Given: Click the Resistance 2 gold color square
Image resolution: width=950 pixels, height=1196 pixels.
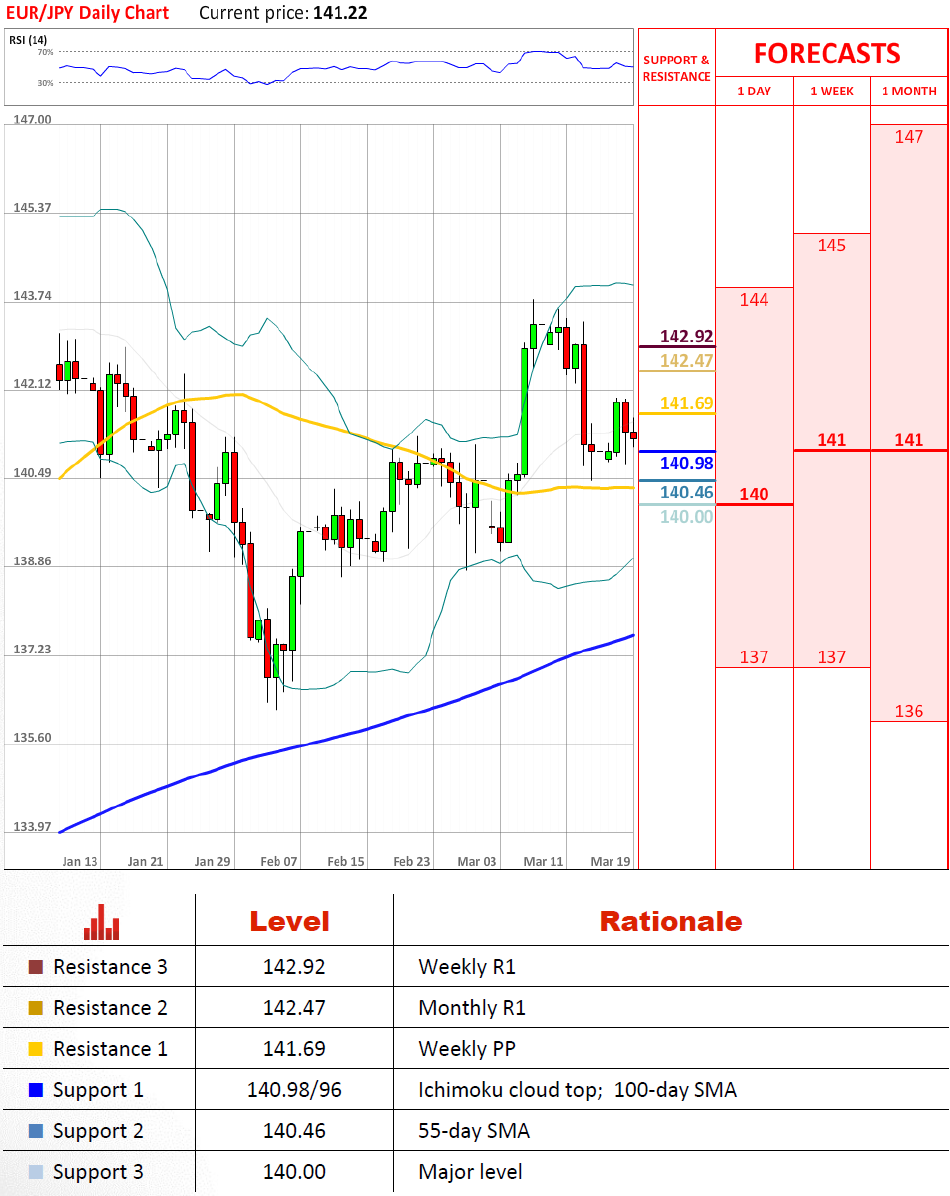Looking at the screenshot, I should click(x=36, y=1008).
